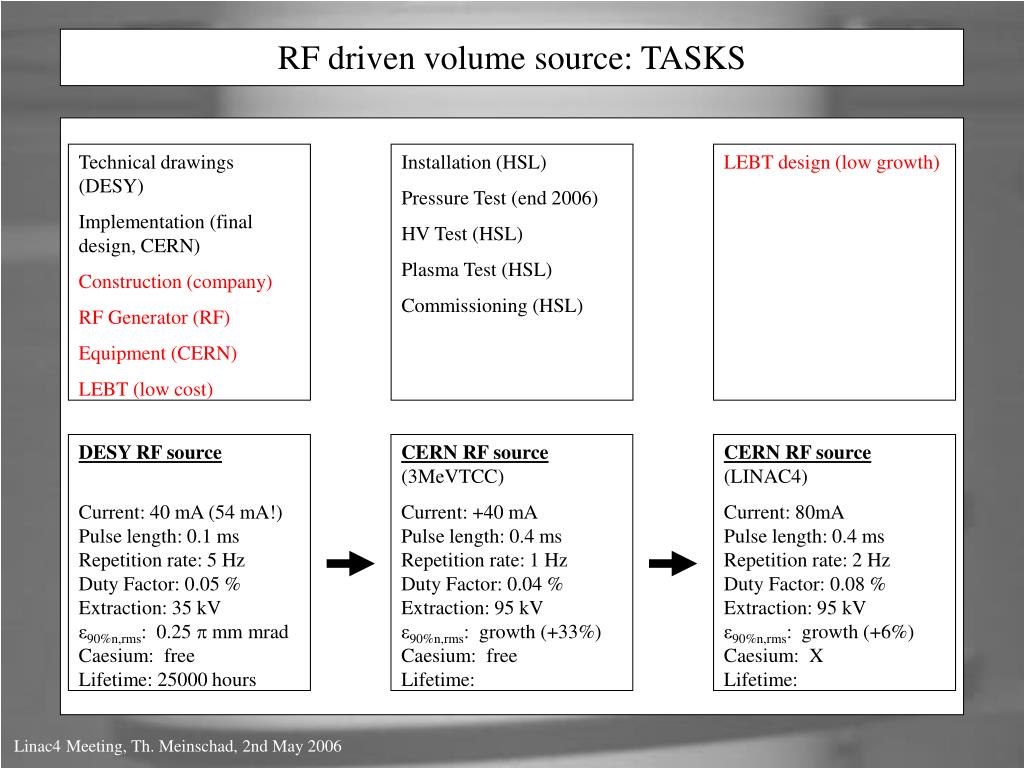Select 'Duty Factor: 0.05 %' line

coord(159,584)
